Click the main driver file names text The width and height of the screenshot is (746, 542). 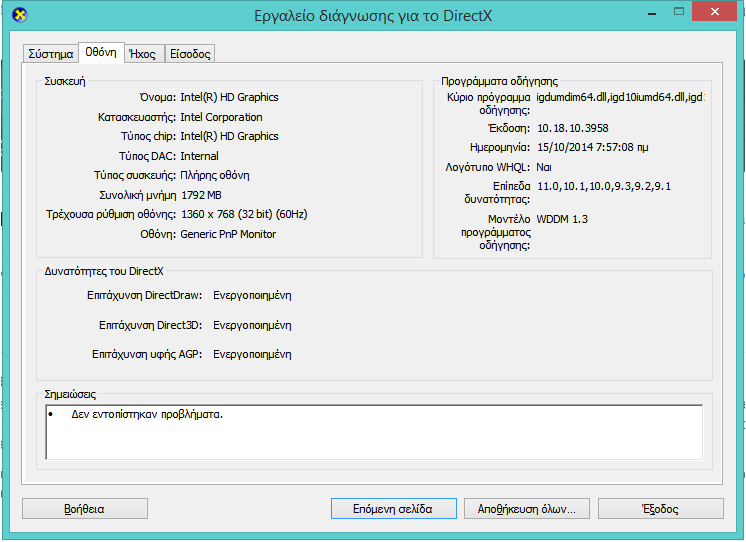click(620, 97)
